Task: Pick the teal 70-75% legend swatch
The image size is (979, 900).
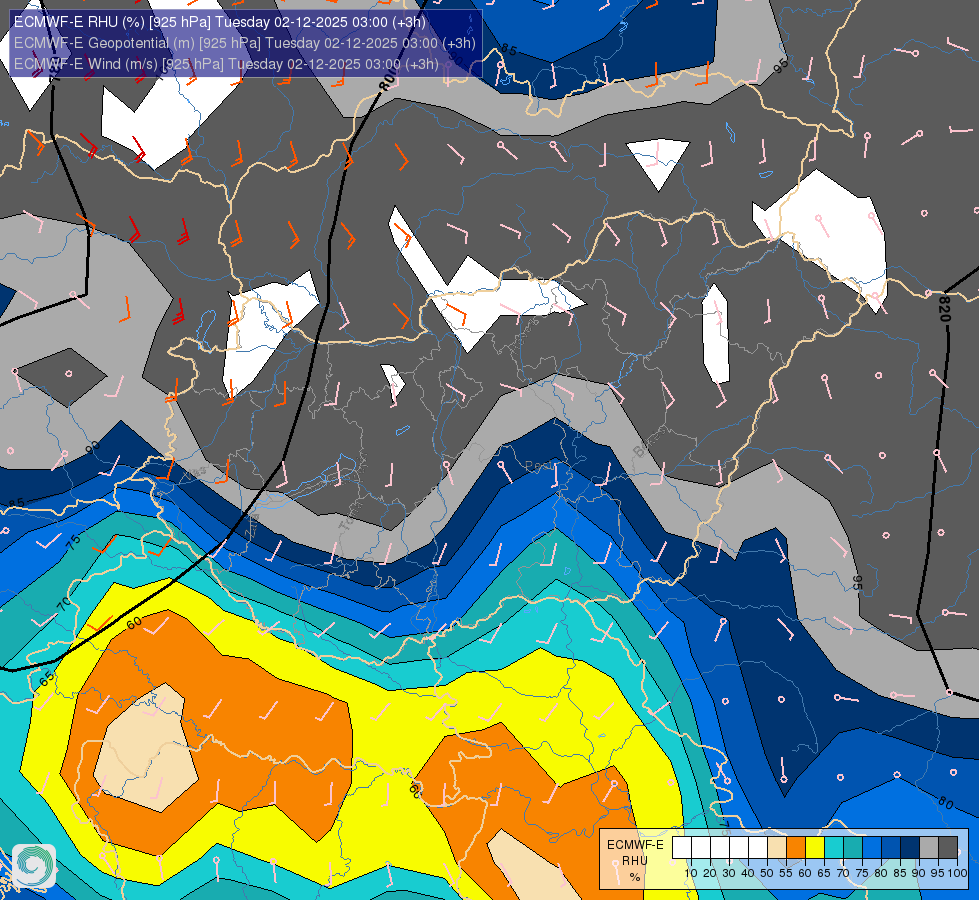Action: [853, 848]
